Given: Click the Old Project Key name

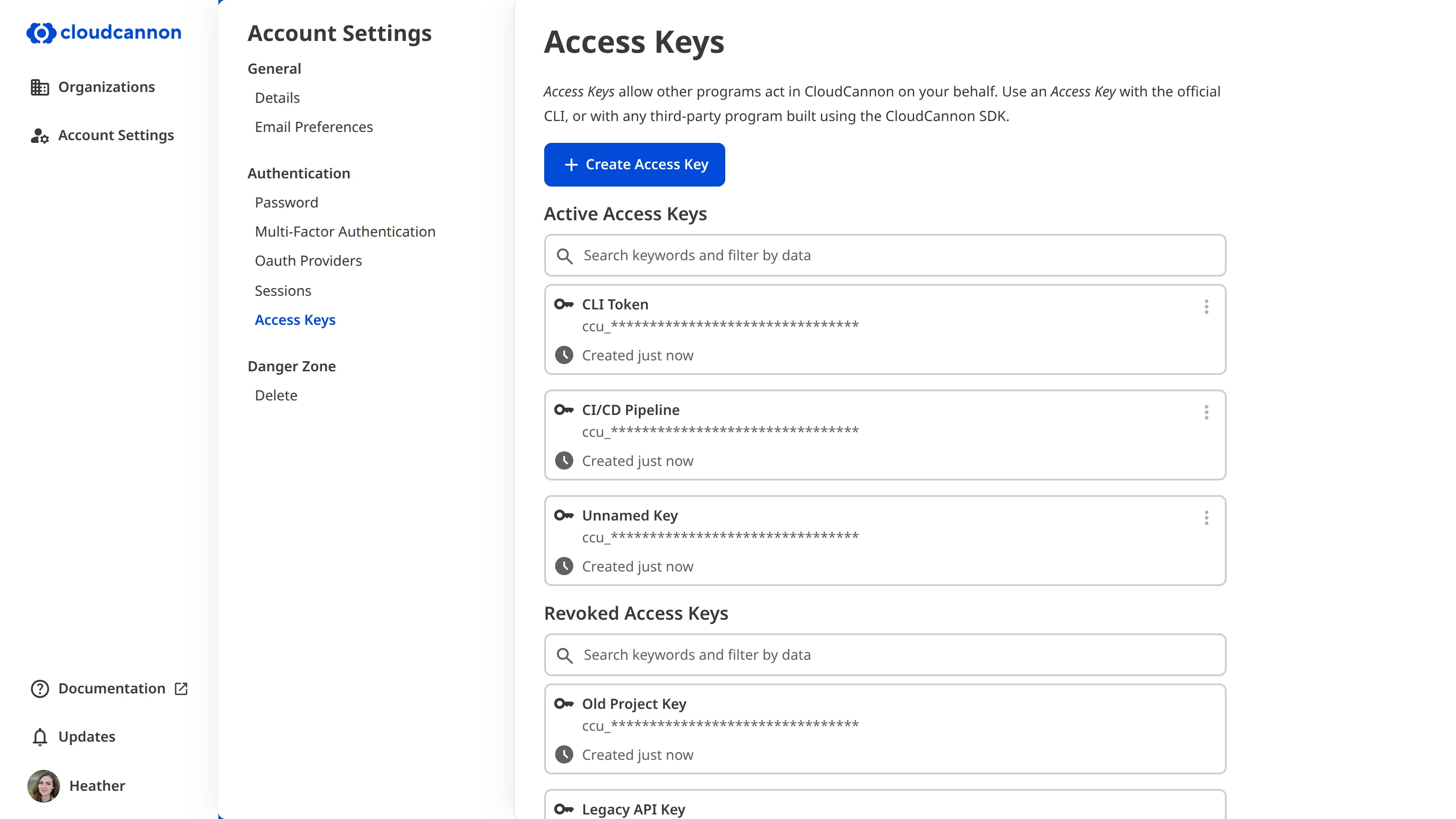Looking at the screenshot, I should tap(634, 704).
